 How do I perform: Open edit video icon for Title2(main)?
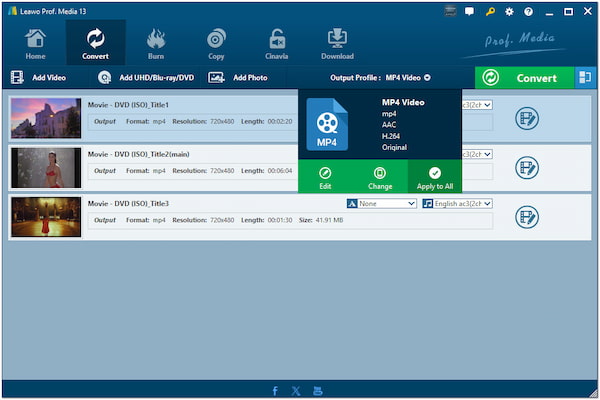[x=527, y=168]
